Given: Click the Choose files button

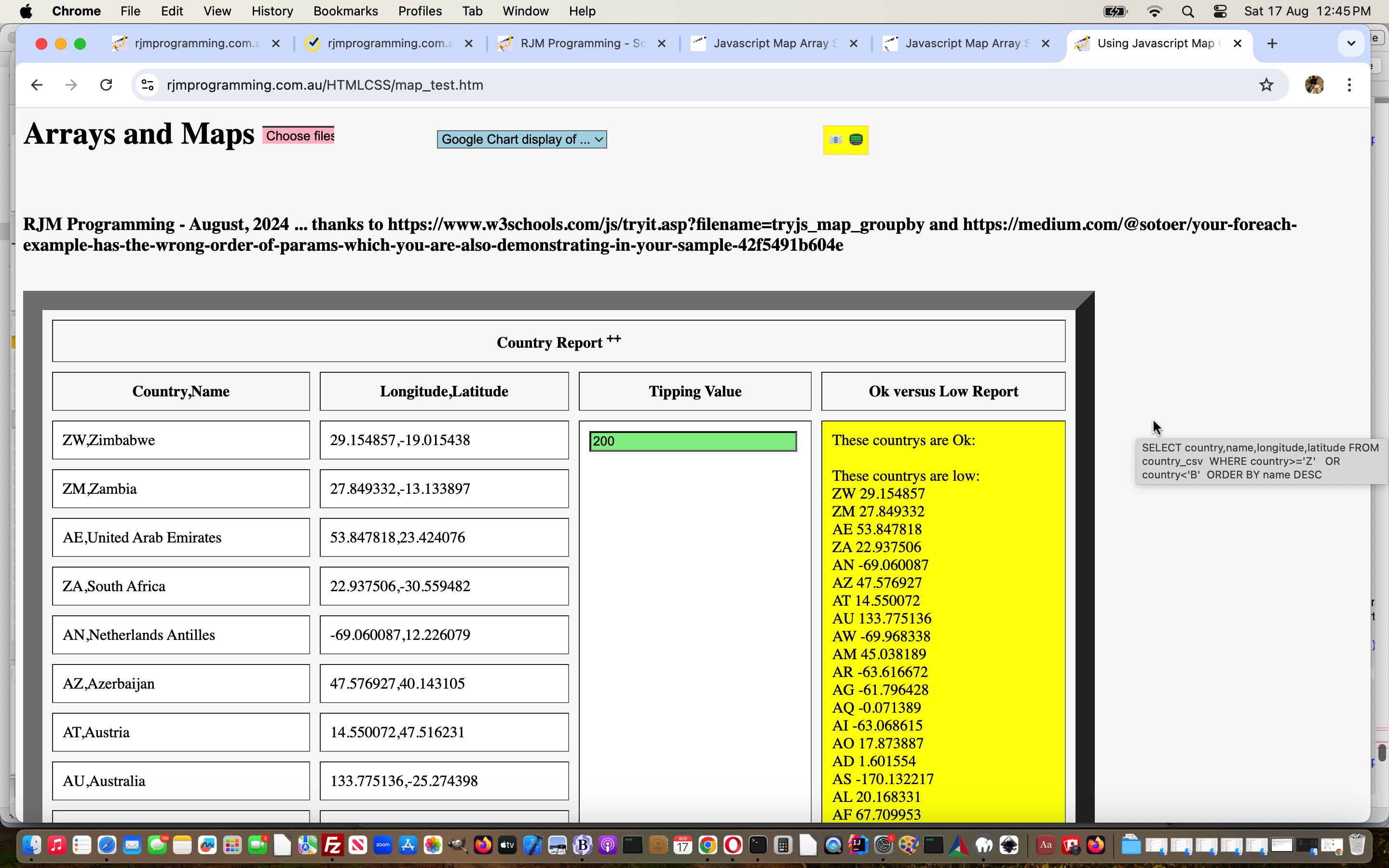Looking at the screenshot, I should [x=300, y=135].
